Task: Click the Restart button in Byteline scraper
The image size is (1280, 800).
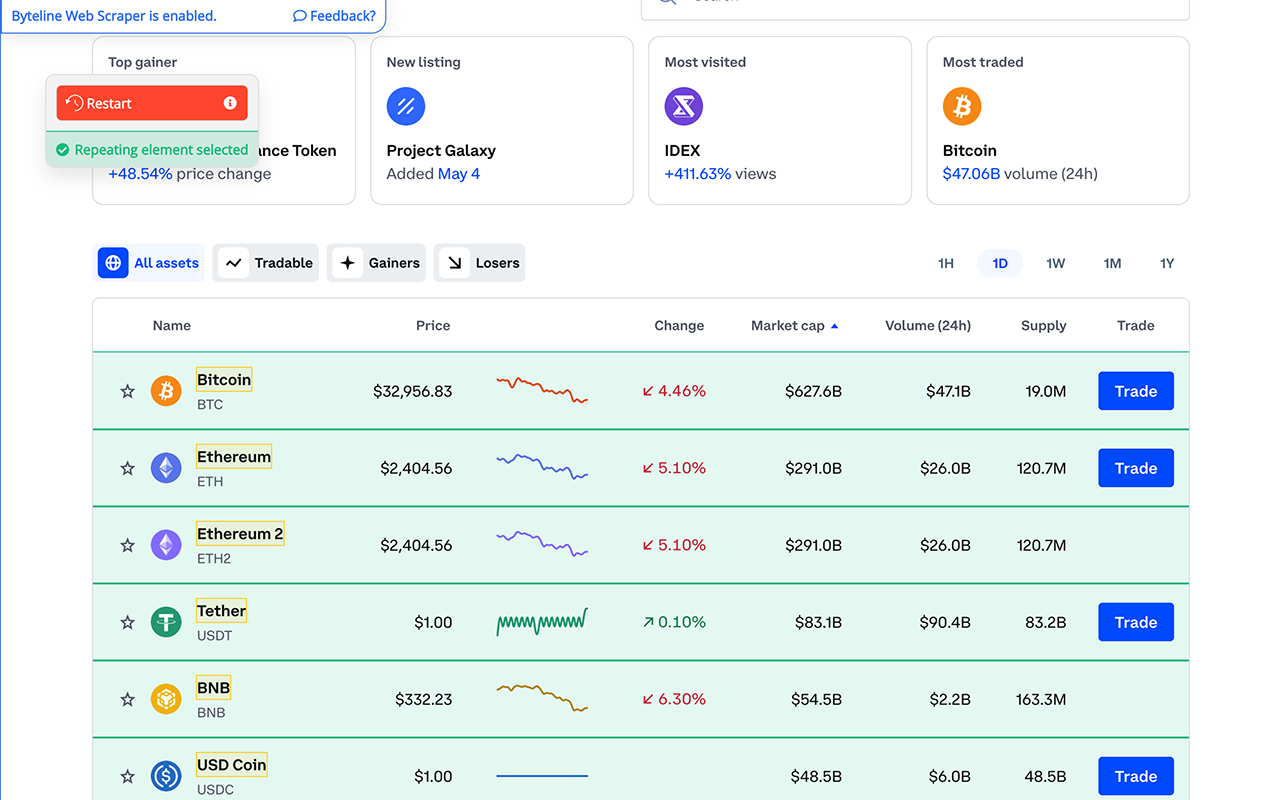Action: pyautogui.click(x=152, y=103)
